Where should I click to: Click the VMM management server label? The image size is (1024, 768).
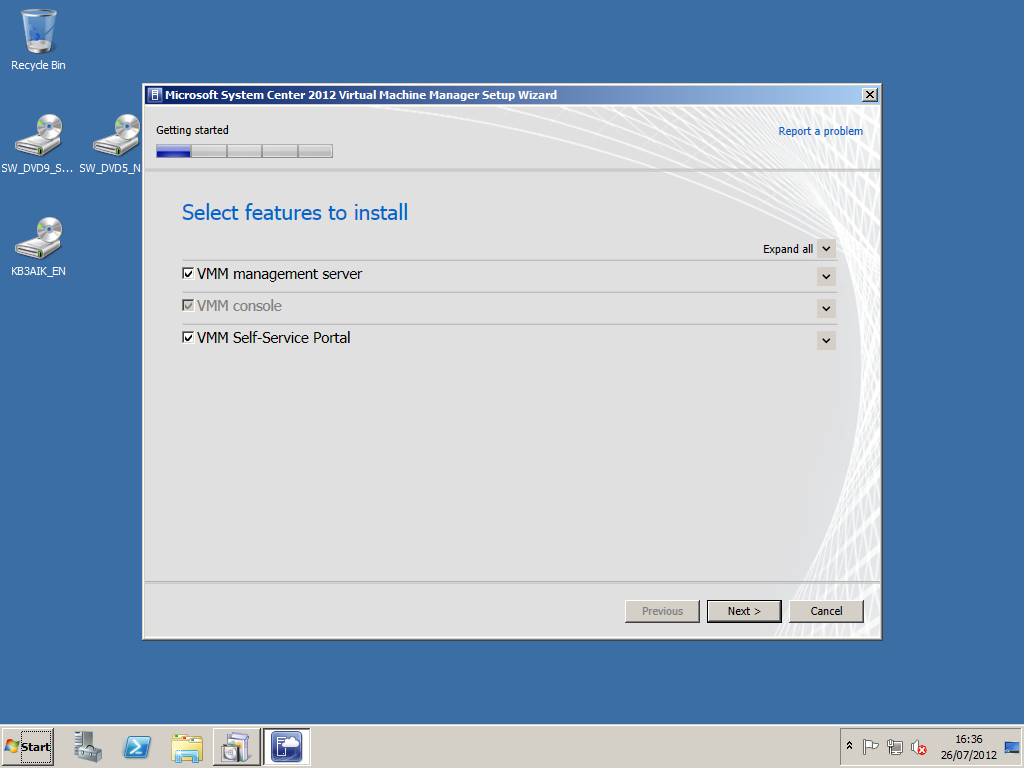coord(280,274)
